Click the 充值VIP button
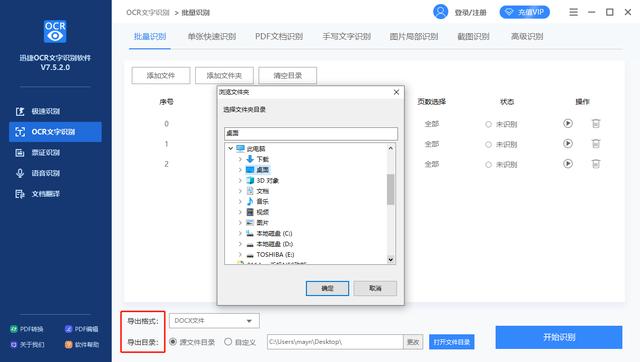The width and height of the screenshot is (640, 362). tap(525, 12)
